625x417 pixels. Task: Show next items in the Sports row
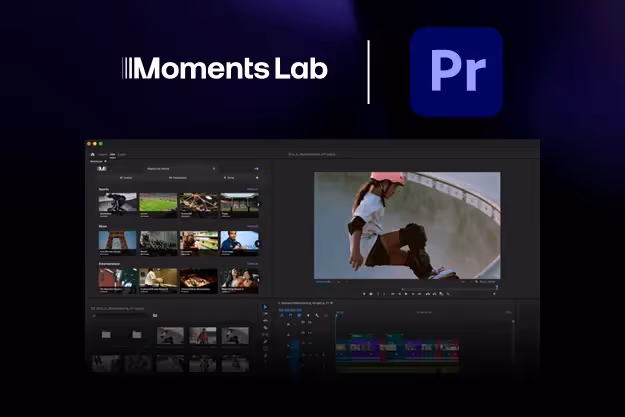coord(258,205)
